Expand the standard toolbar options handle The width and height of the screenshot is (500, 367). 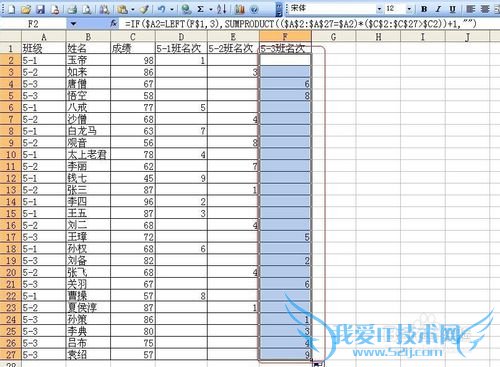click(279, 9)
